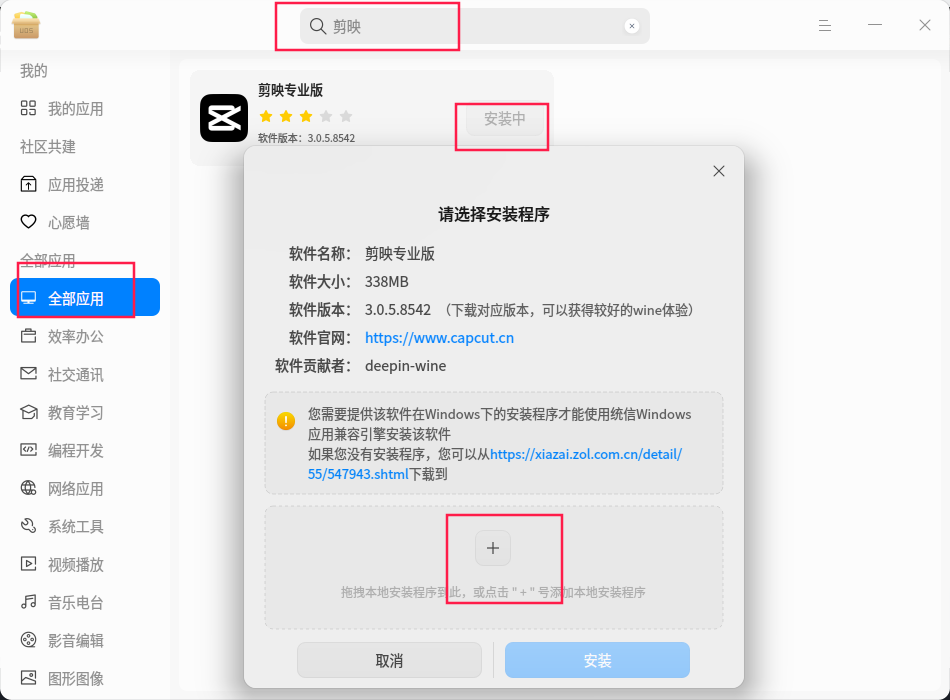Click the 影音编辑 film reel icon
This screenshot has width=950, height=700.
(28, 639)
